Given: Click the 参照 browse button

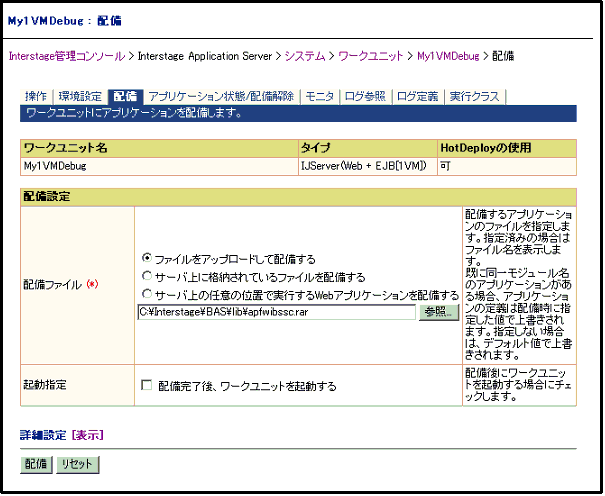Looking at the screenshot, I should (x=439, y=312).
